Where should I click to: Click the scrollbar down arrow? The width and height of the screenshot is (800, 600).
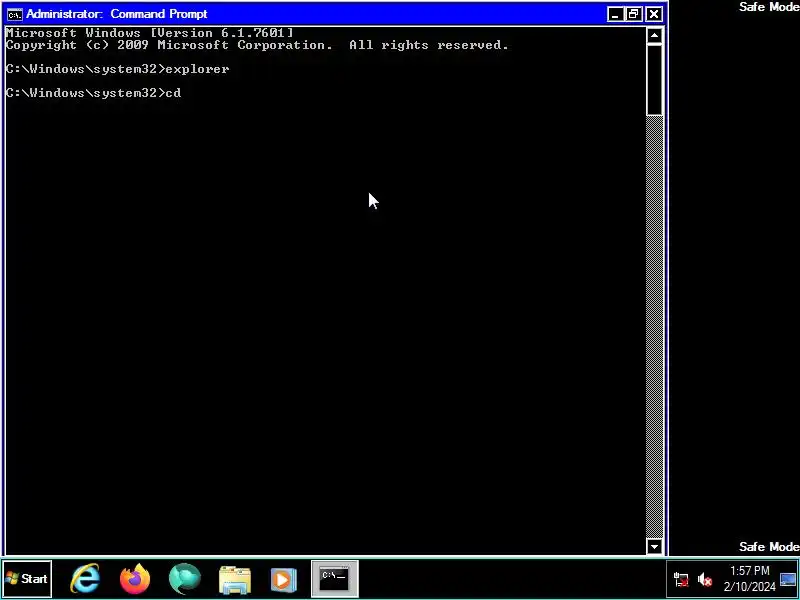click(655, 546)
